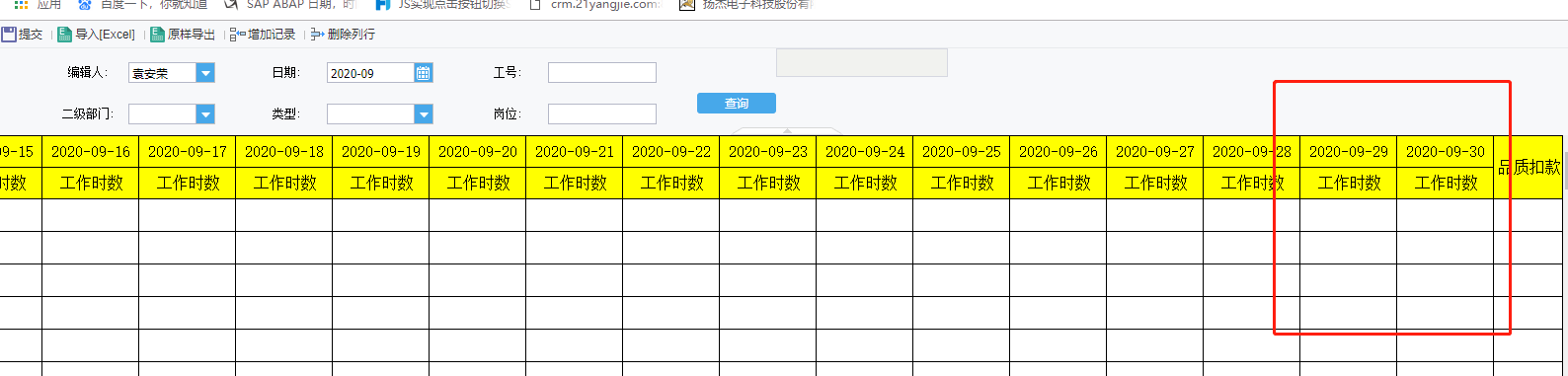Click 工作时数 header under 2020-09-18
The image size is (1568, 376).
point(284,184)
